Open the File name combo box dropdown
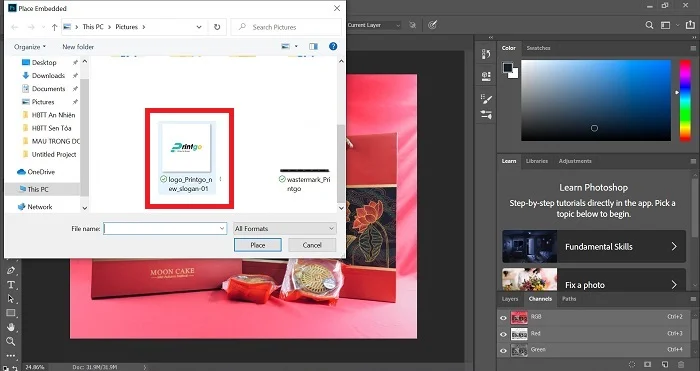The height and width of the screenshot is (371, 700). click(222, 229)
